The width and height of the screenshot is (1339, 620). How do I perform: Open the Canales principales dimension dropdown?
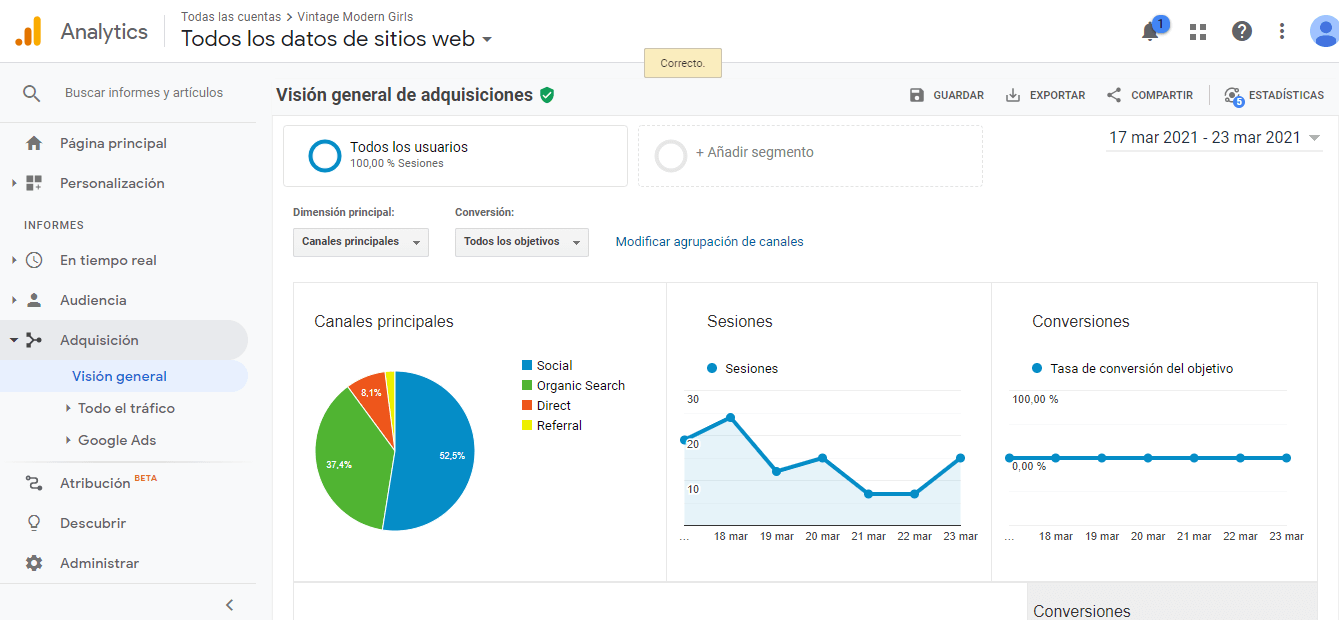360,242
